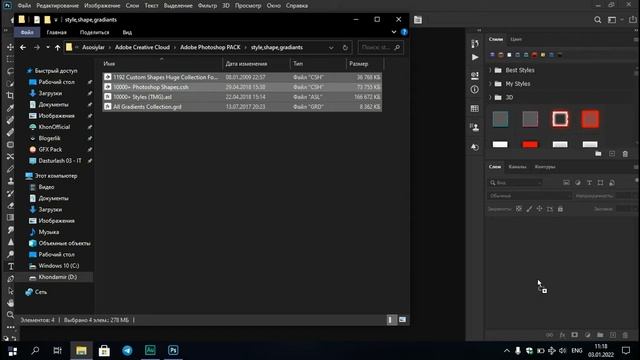The image size is (640, 360).
Task: Go back in File Explorer
Action: tap(23, 47)
